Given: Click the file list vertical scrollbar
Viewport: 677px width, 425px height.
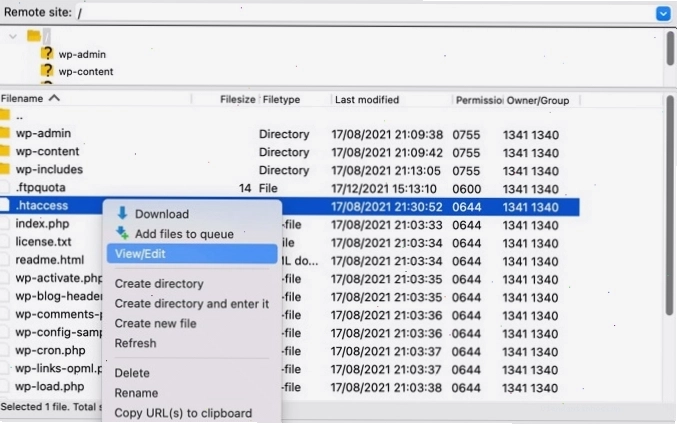Looking at the screenshot, I should [670, 205].
